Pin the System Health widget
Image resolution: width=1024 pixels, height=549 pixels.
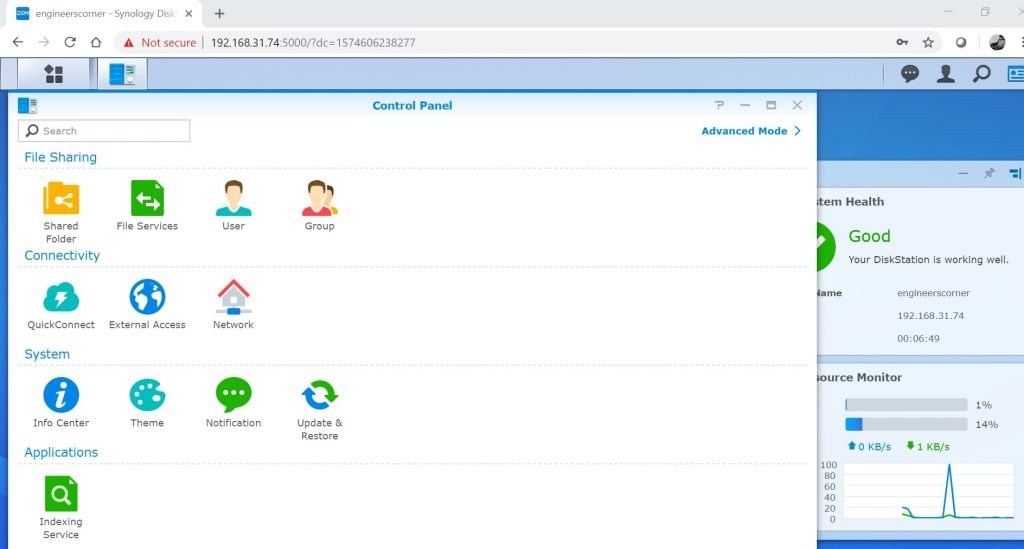(x=989, y=173)
